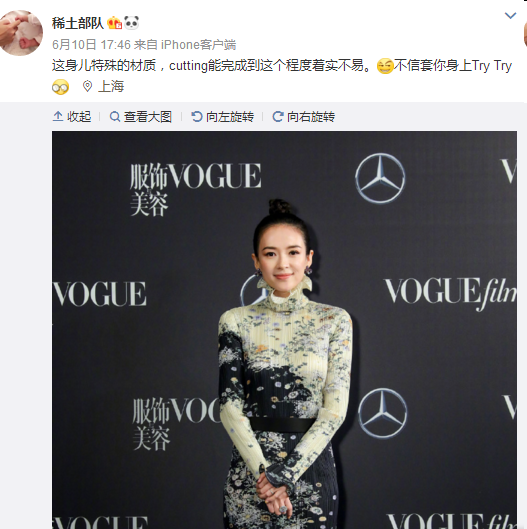Click the expanded Vogue event photo

284,330
